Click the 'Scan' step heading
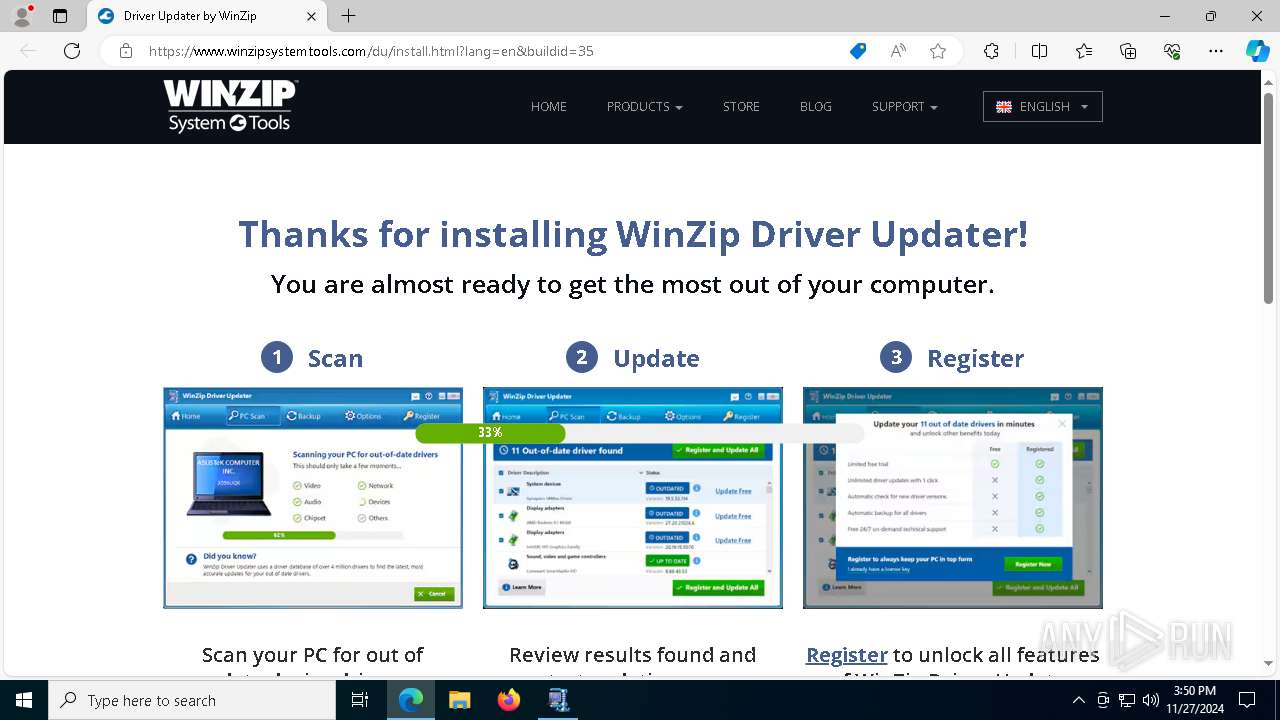Viewport: 1280px width, 720px height. [x=335, y=358]
